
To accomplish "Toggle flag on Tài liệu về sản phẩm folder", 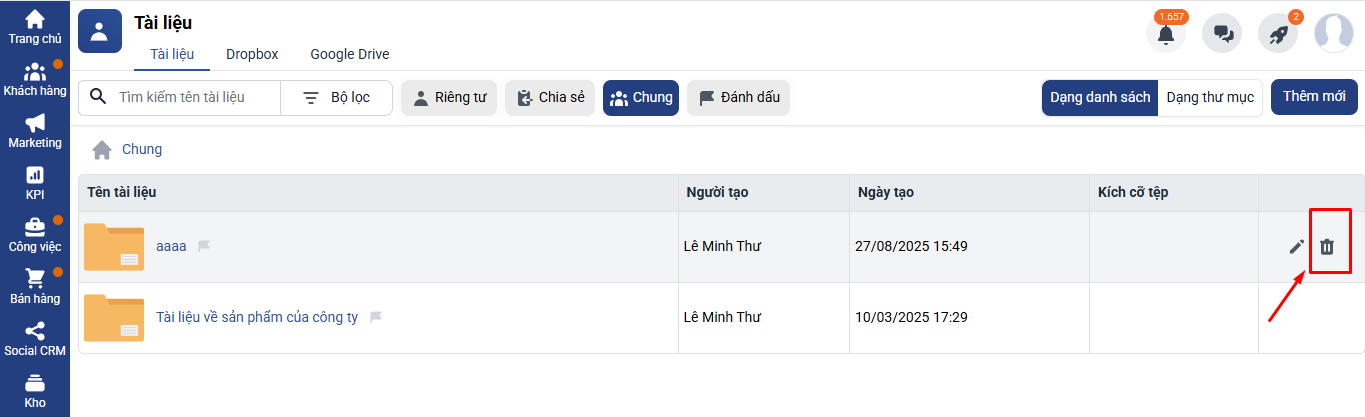I will point(376,317).
